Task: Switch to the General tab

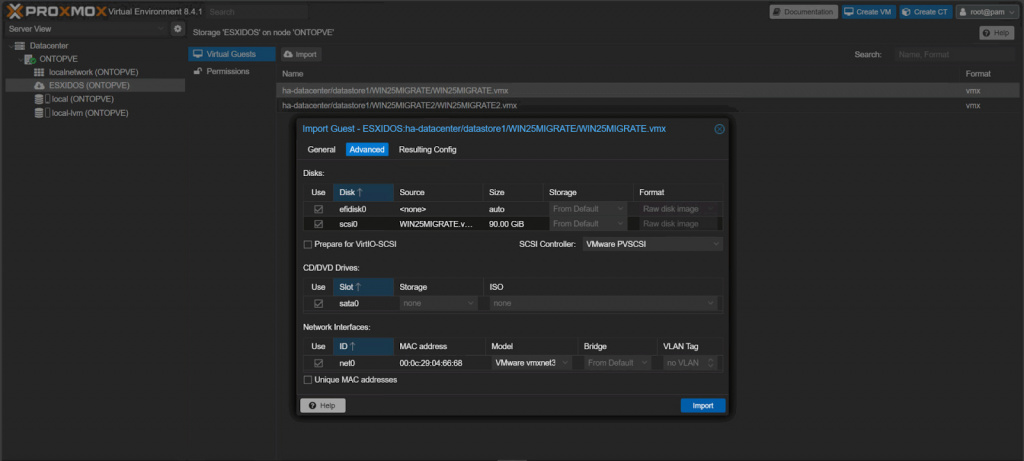Action: click(x=321, y=150)
